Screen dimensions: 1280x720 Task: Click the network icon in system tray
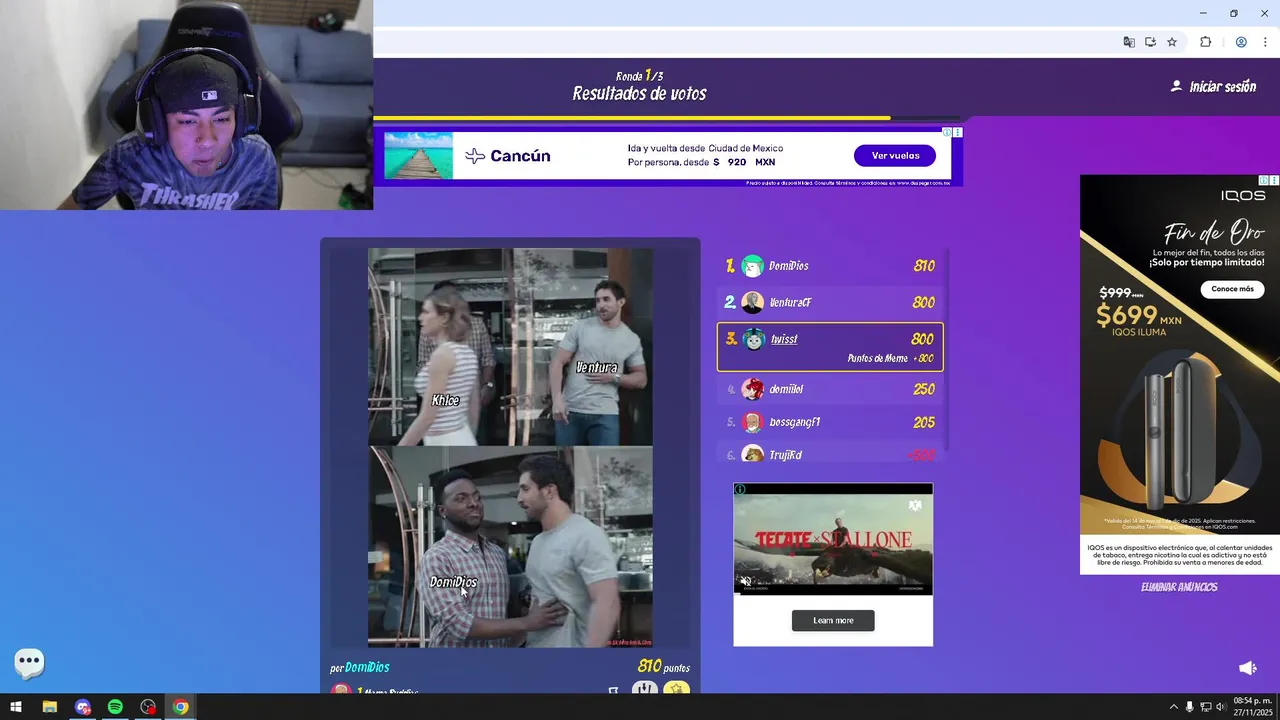point(1205,707)
